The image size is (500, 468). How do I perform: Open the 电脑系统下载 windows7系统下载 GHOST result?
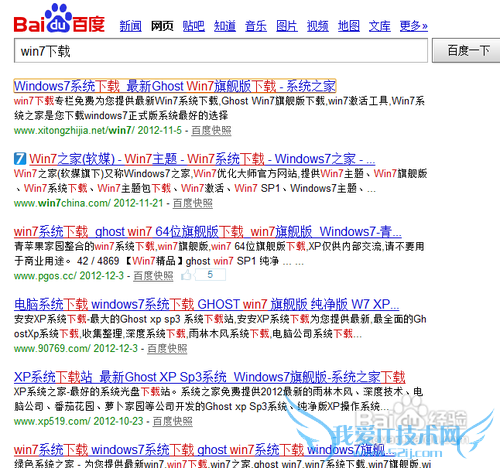[206, 304]
